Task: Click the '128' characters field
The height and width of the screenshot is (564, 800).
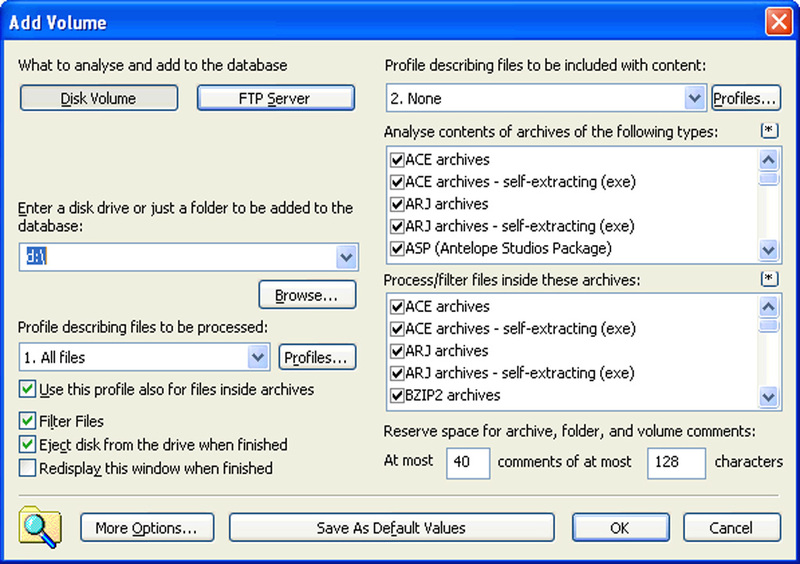Action: pos(676,463)
